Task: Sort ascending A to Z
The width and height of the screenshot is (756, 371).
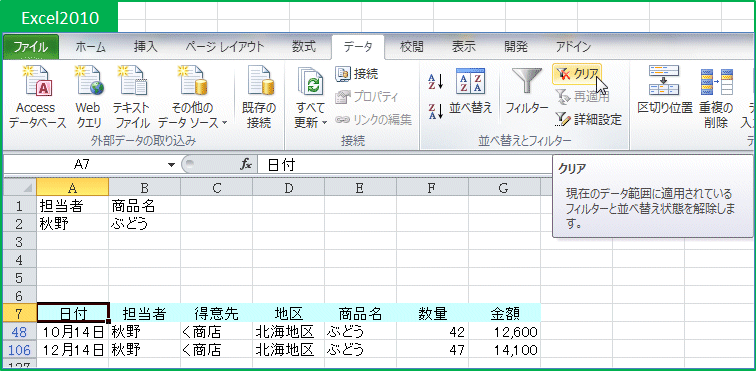Action: (436, 83)
